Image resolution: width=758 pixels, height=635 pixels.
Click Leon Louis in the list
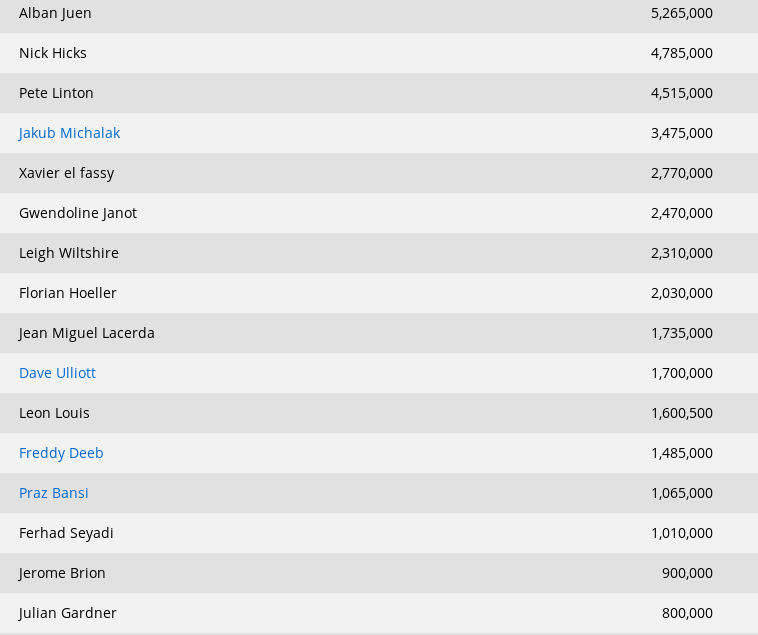(54, 413)
